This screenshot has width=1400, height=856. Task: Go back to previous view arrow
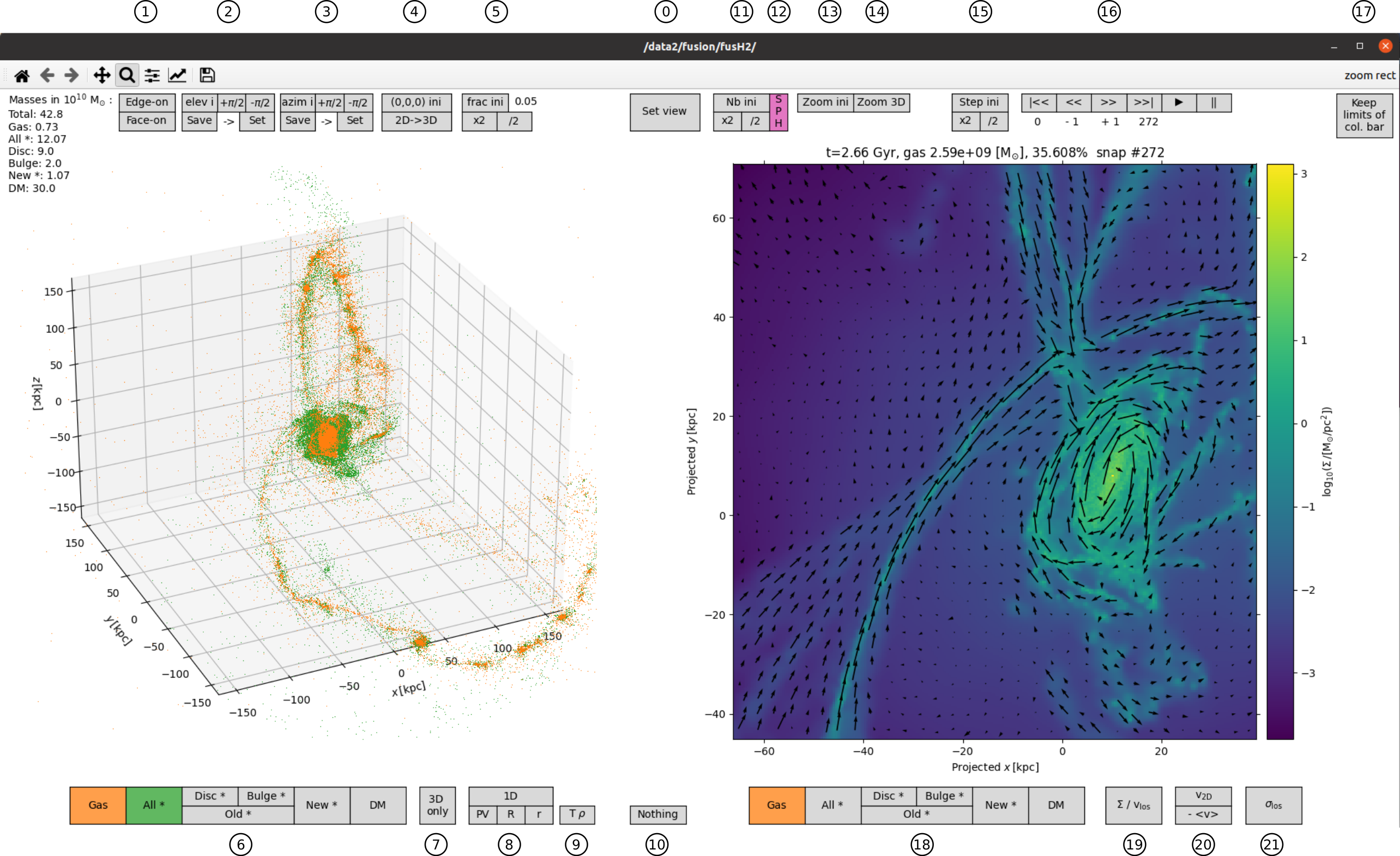[x=47, y=75]
